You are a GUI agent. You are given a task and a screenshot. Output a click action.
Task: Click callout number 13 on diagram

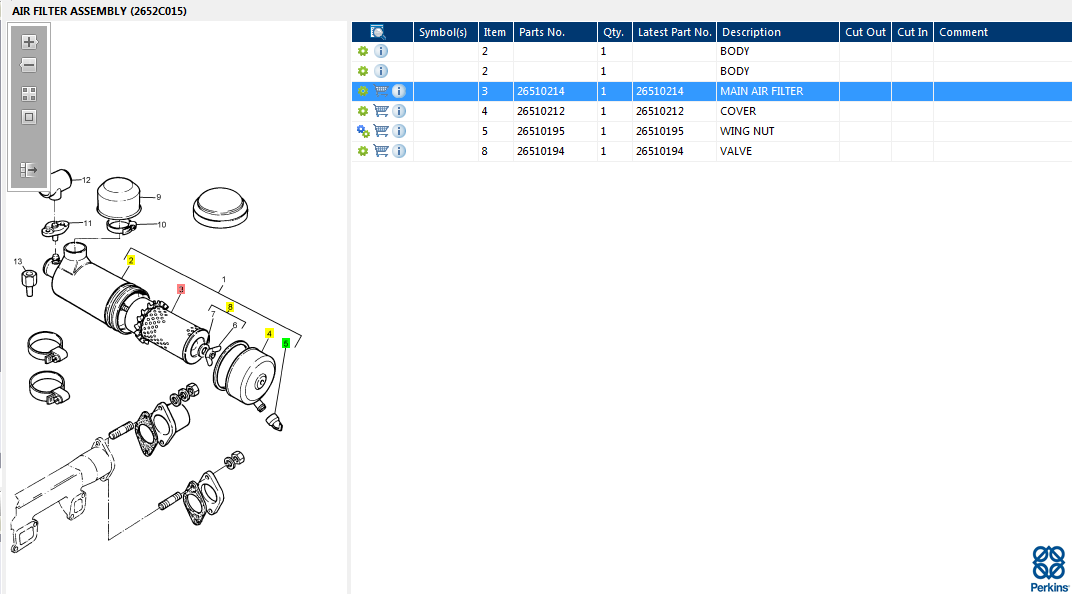coord(18,261)
